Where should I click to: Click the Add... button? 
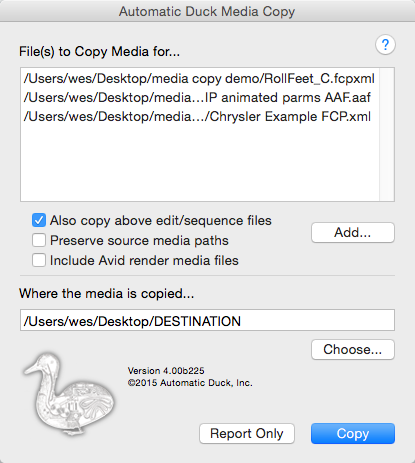point(353,232)
